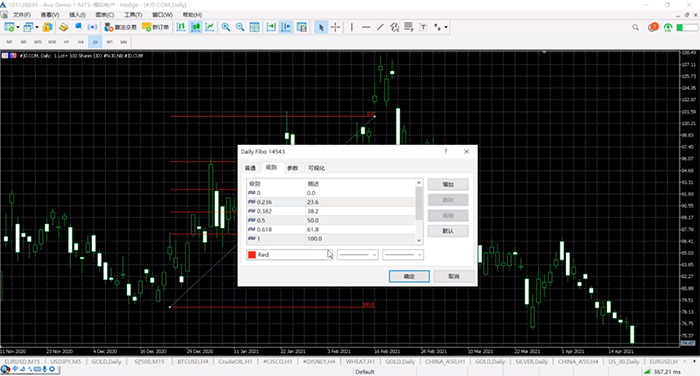Open the 插入(I) menu
This screenshot has width=700, height=376.
point(77,15)
